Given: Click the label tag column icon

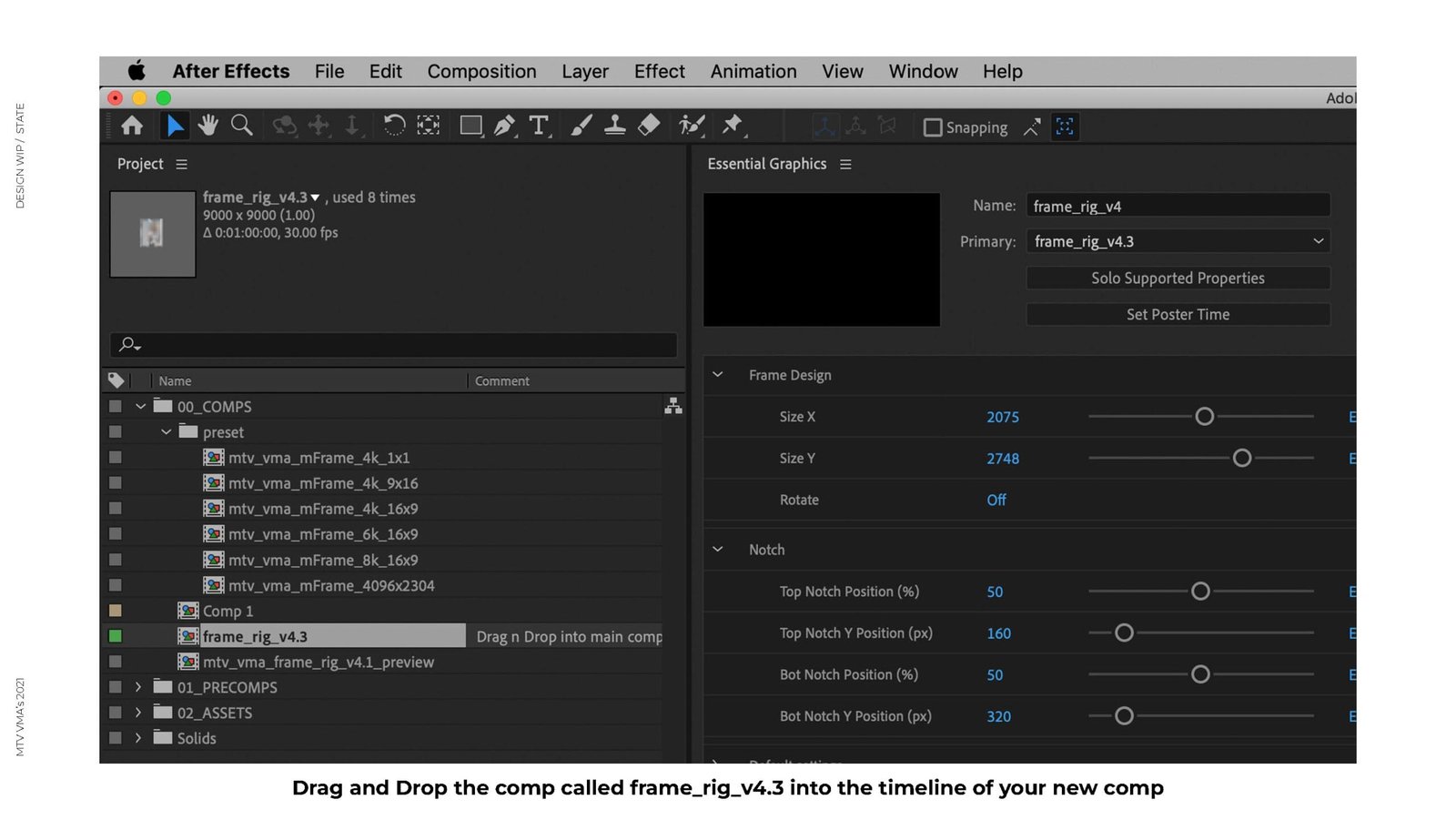Looking at the screenshot, I should (x=116, y=380).
